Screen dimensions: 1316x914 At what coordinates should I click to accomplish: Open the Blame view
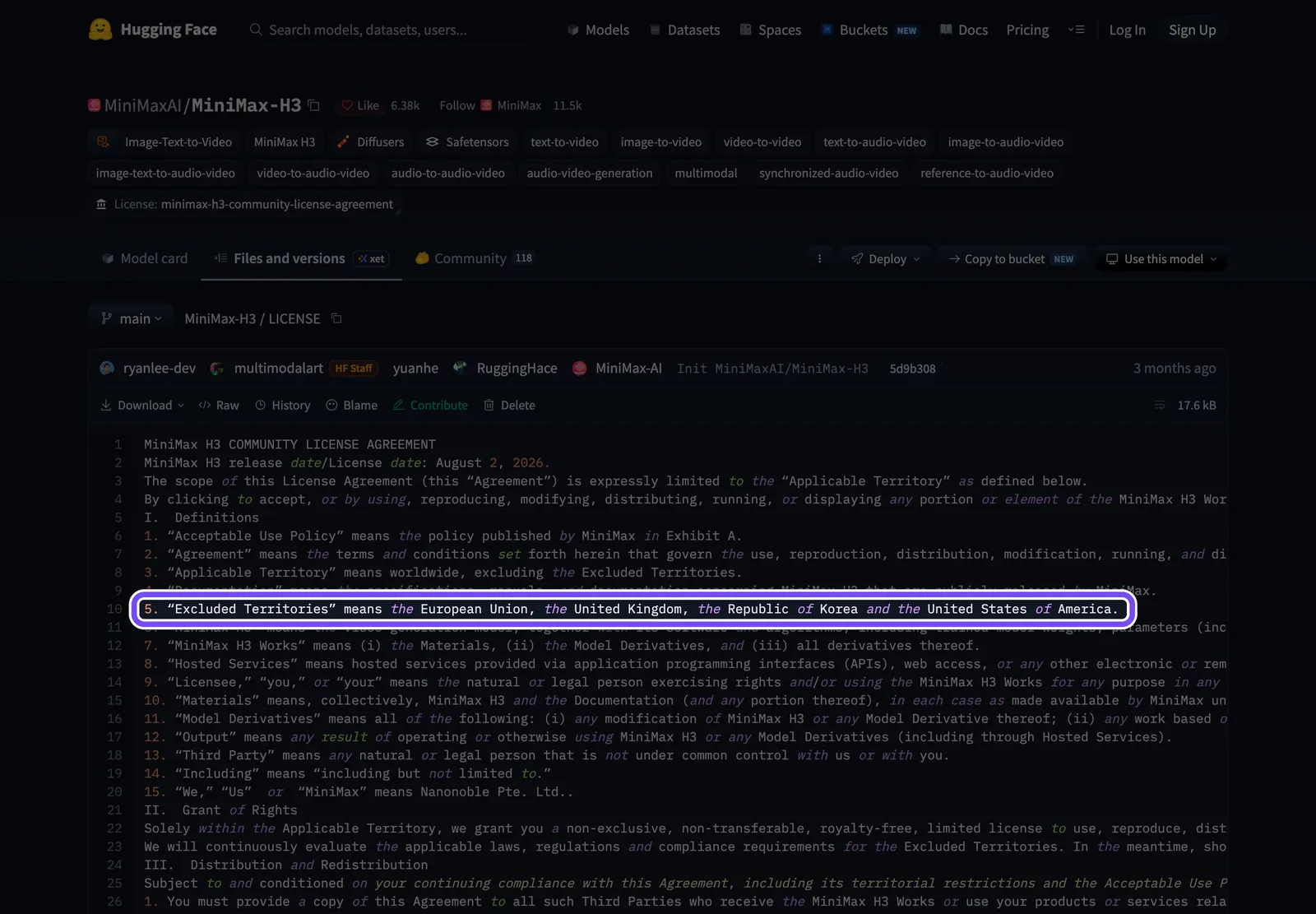click(352, 405)
